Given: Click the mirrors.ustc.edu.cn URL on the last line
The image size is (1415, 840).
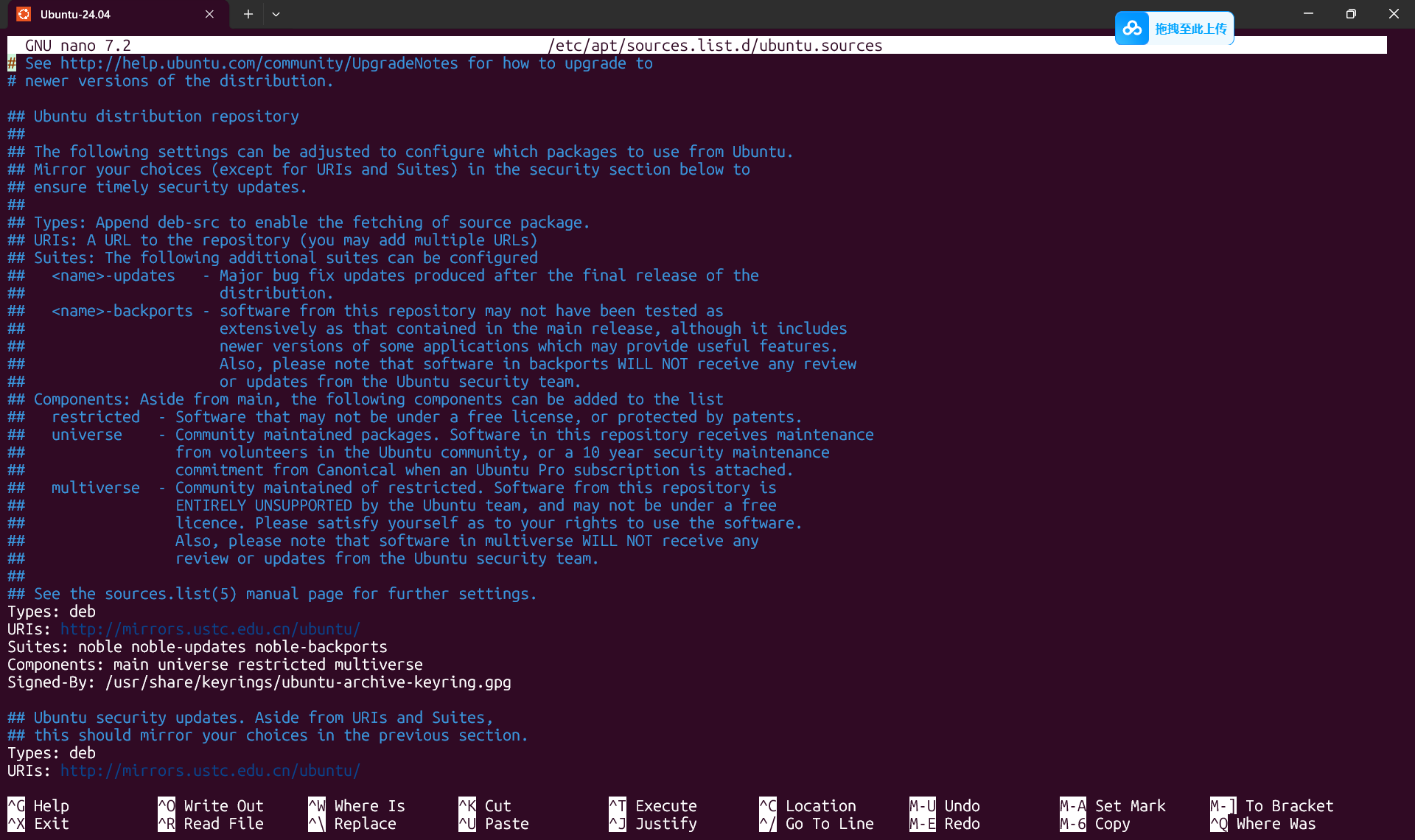Looking at the screenshot, I should [x=211, y=771].
